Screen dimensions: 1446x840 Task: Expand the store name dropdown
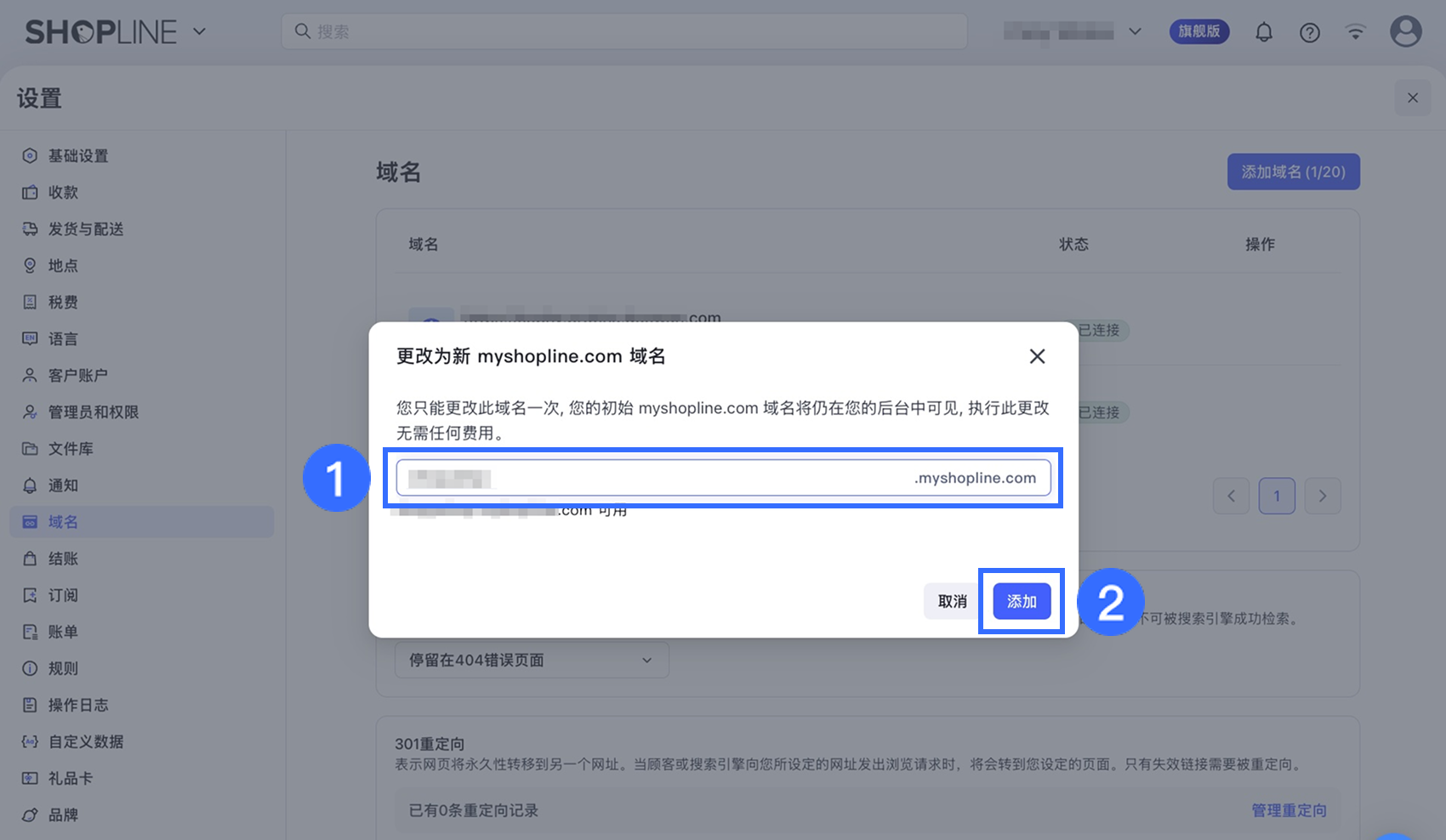[x=1072, y=31]
